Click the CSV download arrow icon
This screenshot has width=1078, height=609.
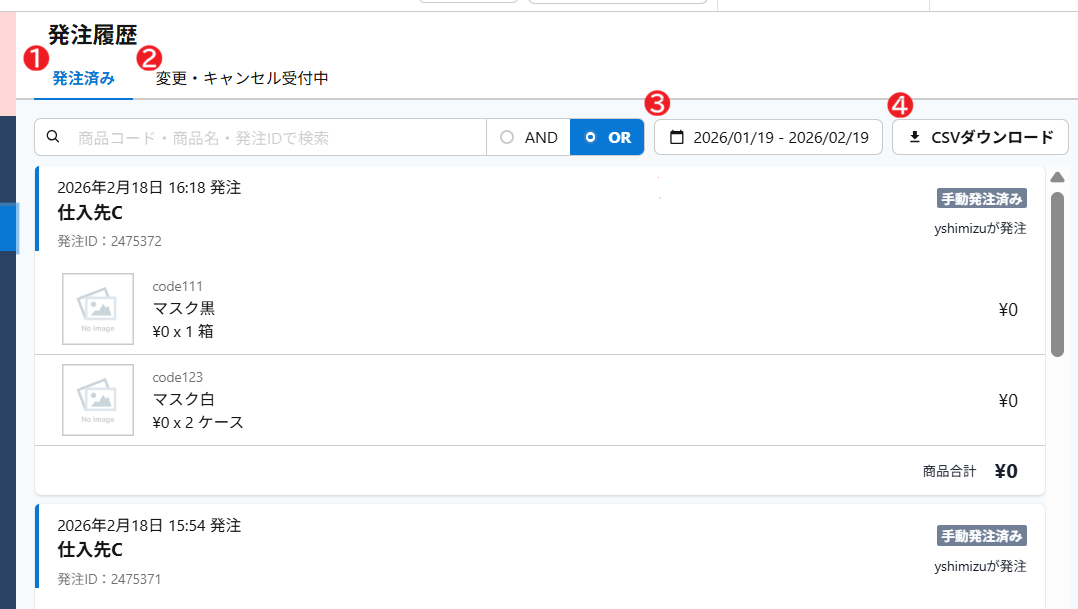(914, 137)
